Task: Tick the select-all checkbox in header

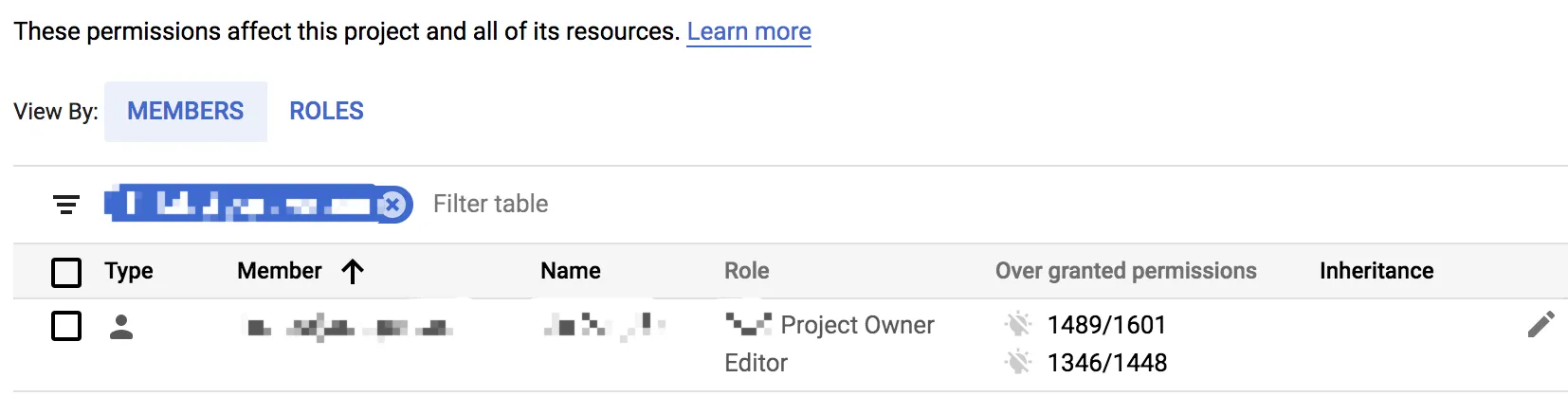Action: [x=66, y=273]
